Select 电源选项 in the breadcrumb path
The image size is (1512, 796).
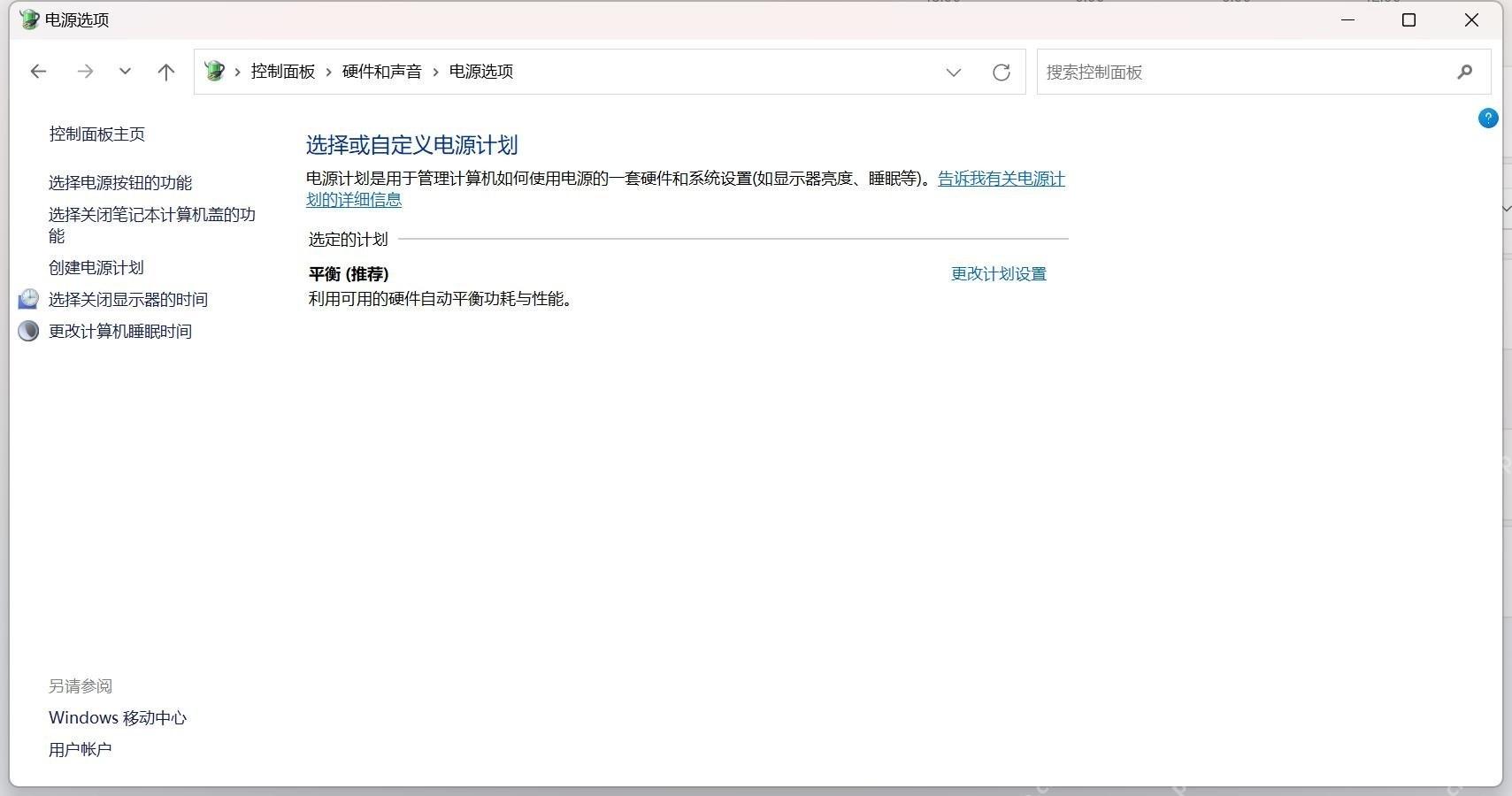[x=481, y=72]
